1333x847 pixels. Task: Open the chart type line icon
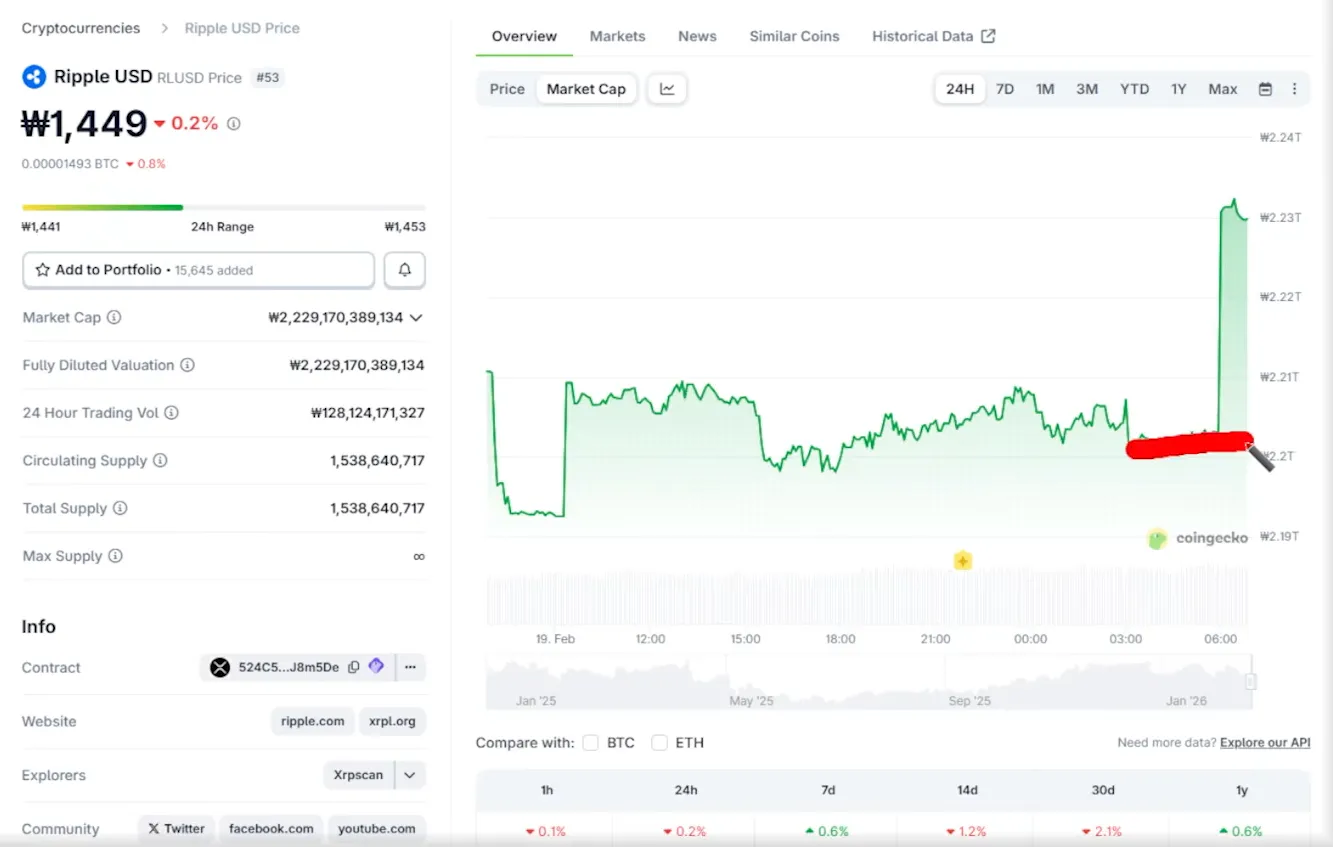[x=667, y=89]
